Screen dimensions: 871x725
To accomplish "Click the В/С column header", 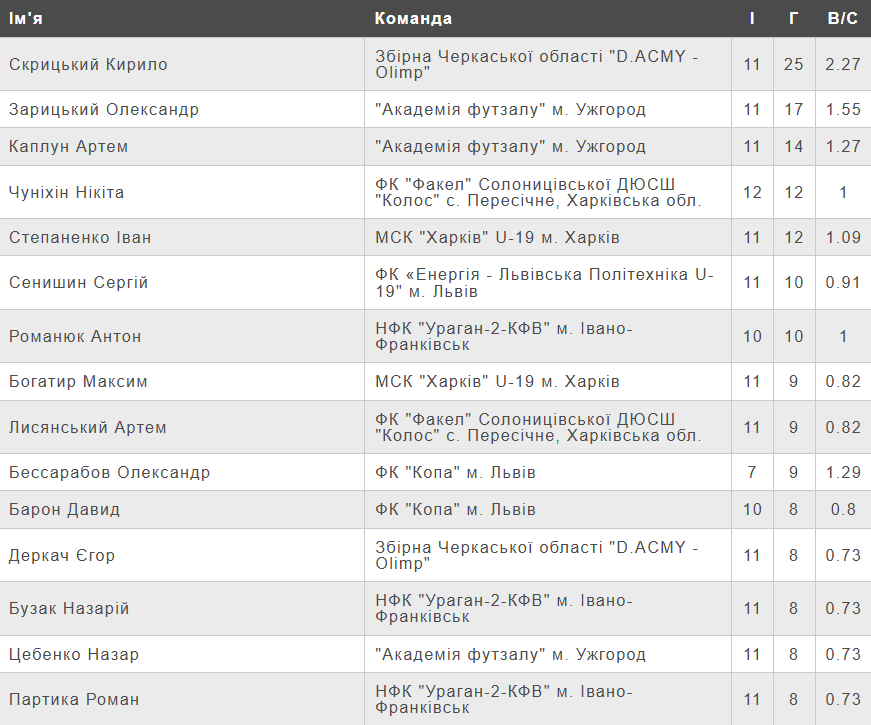I will pos(843,18).
